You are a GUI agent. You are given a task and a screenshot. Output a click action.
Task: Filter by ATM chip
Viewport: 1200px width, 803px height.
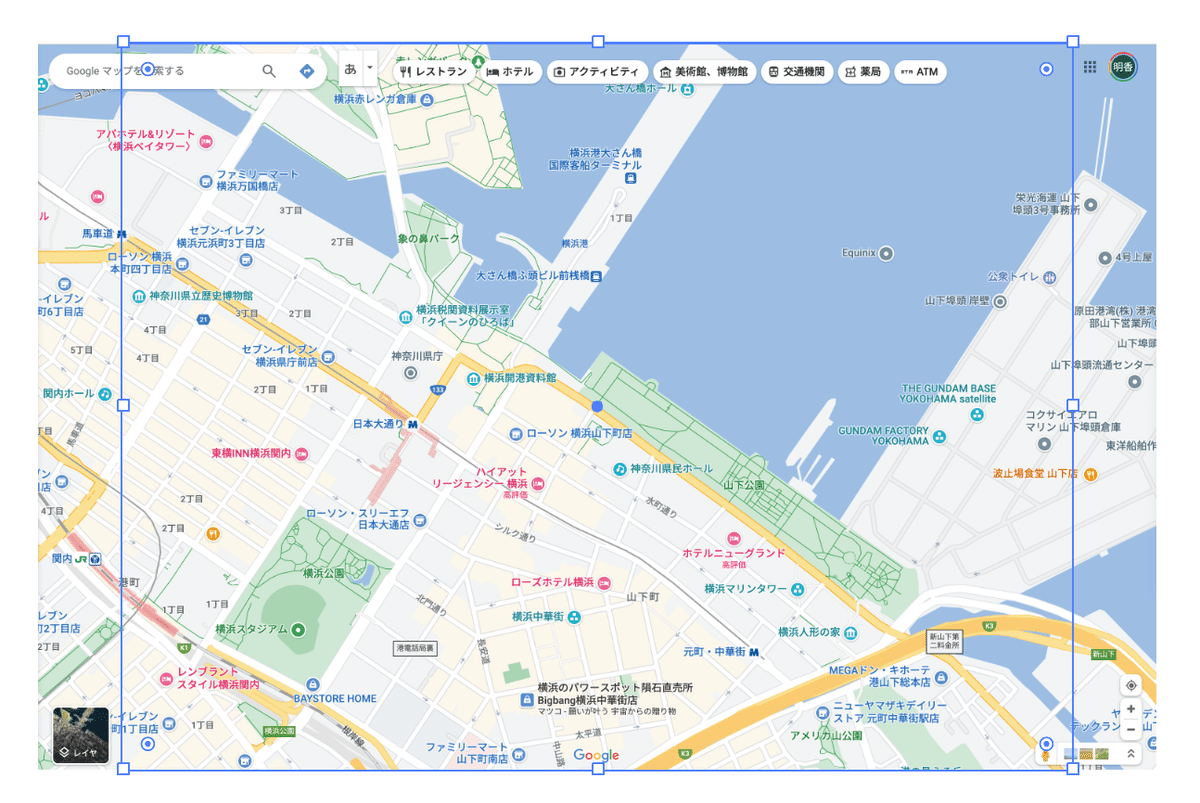[x=920, y=72]
